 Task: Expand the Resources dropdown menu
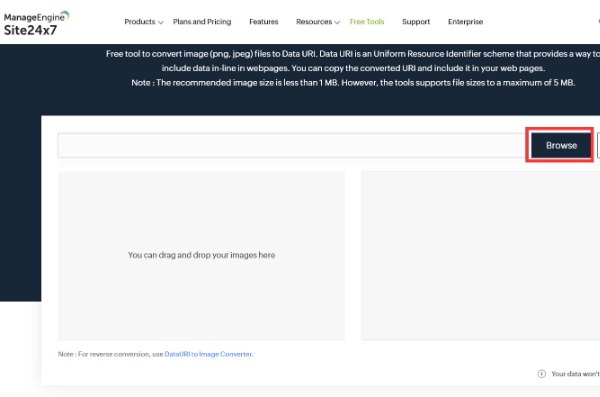(318, 22)
